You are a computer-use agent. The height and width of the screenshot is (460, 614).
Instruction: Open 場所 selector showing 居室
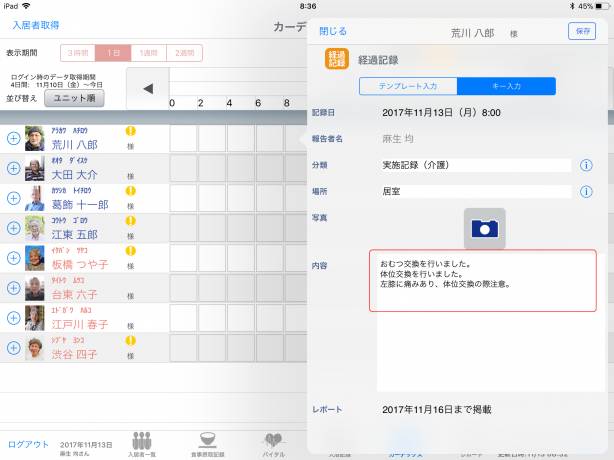point(475,191)
